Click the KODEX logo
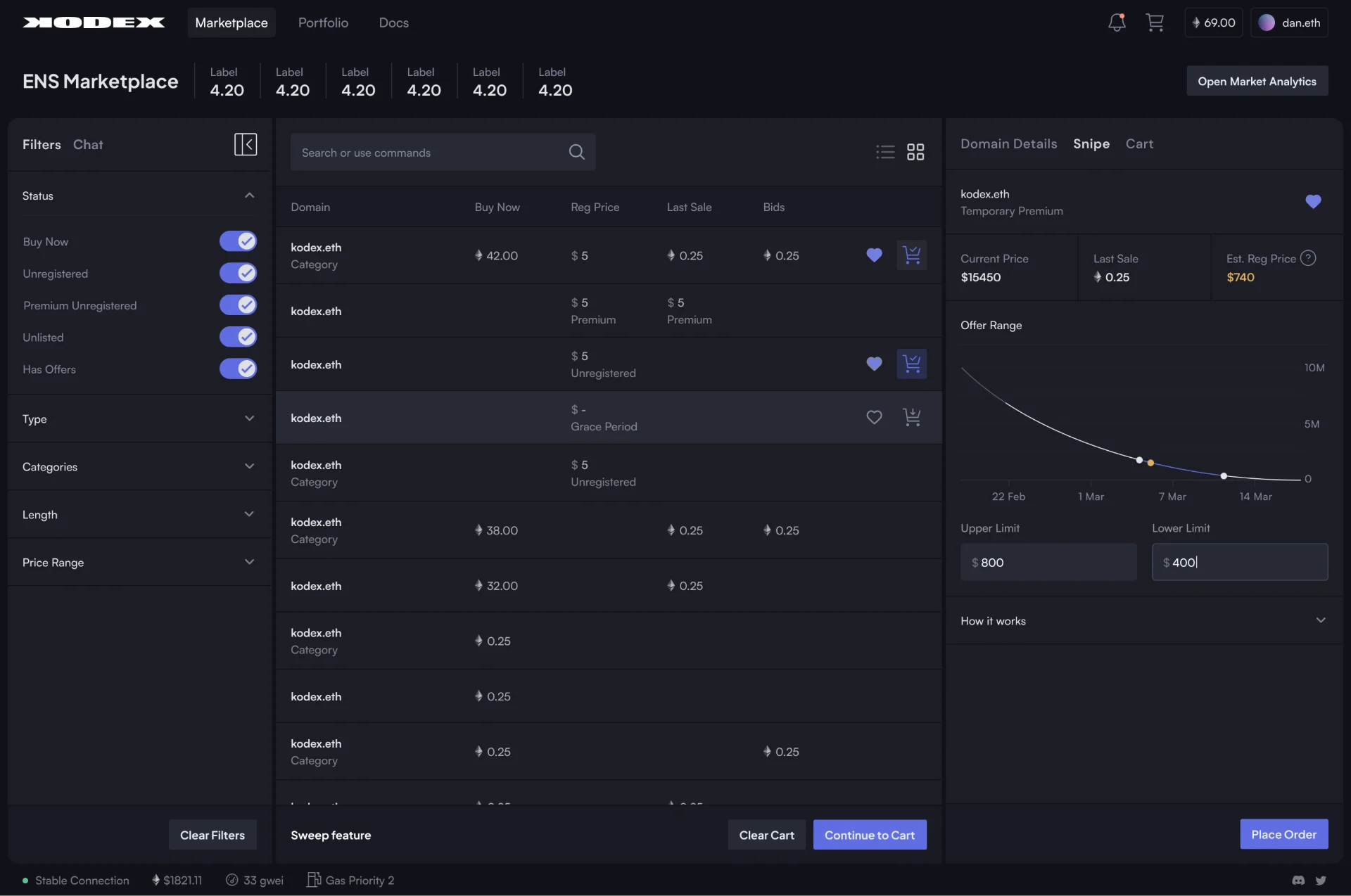 (x=94, y=23)
